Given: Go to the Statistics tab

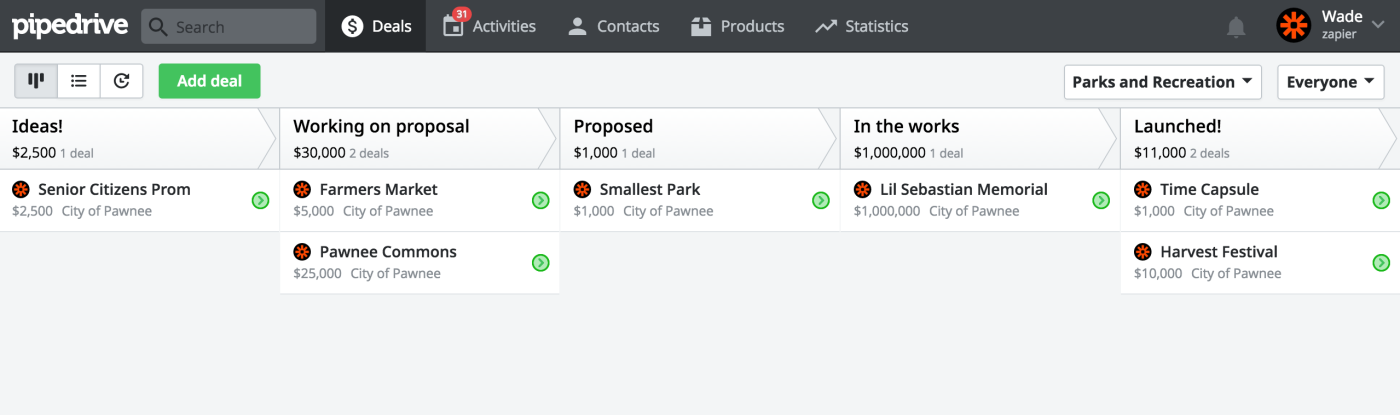Looking at the screenshot, I should 862,26.
